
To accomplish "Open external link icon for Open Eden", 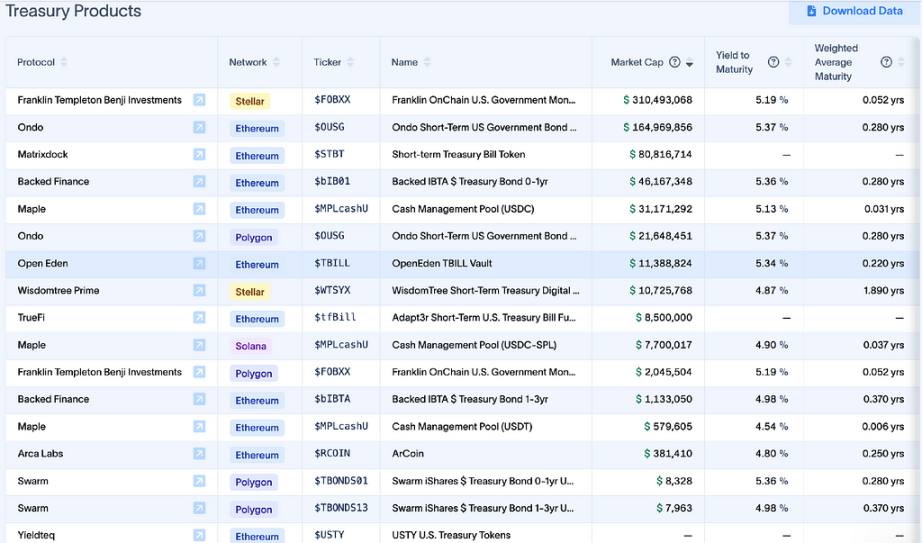I will click(x=199, y=263).
